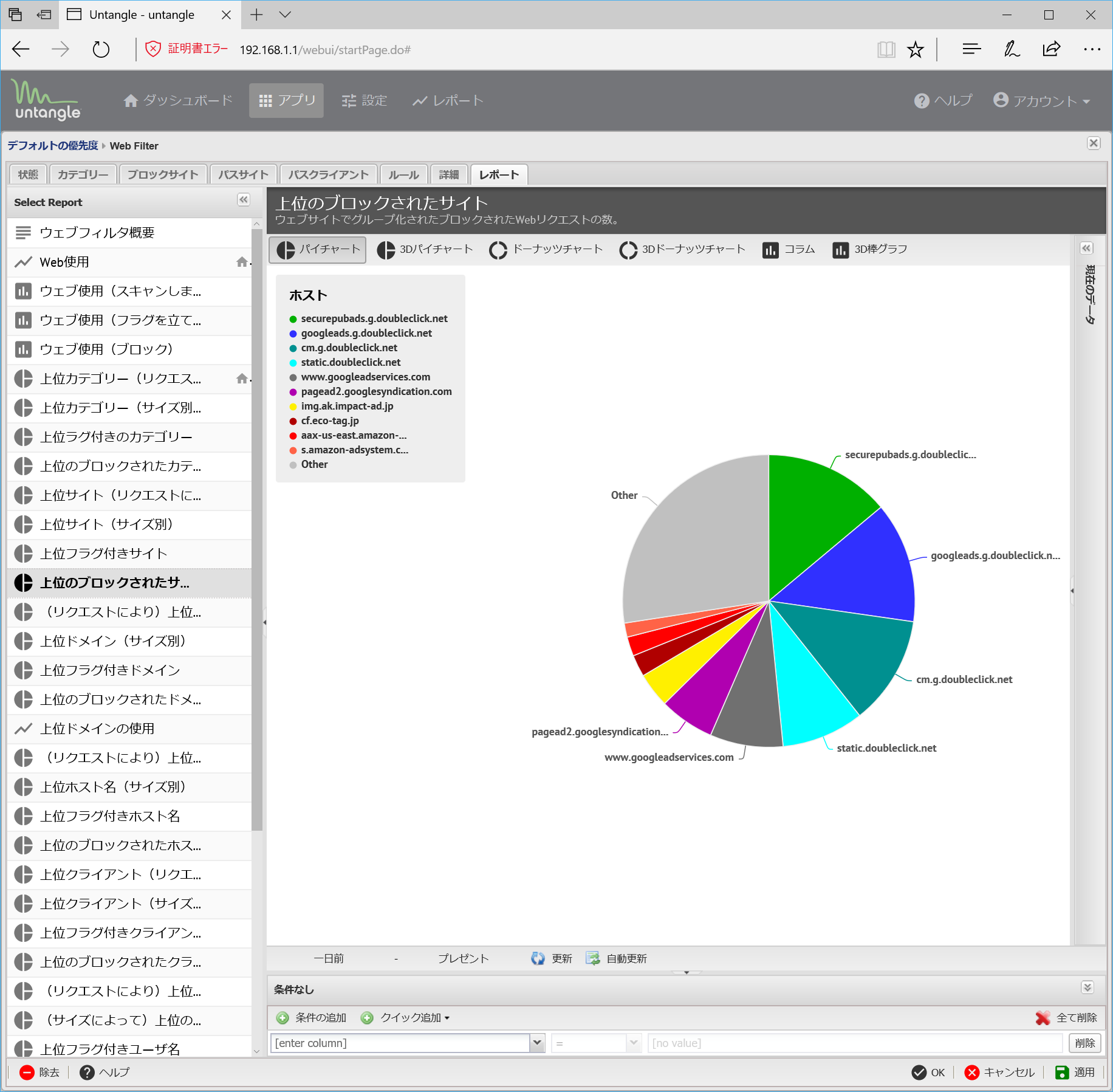Switch to 3D棒グラフ view

point(870,250)
